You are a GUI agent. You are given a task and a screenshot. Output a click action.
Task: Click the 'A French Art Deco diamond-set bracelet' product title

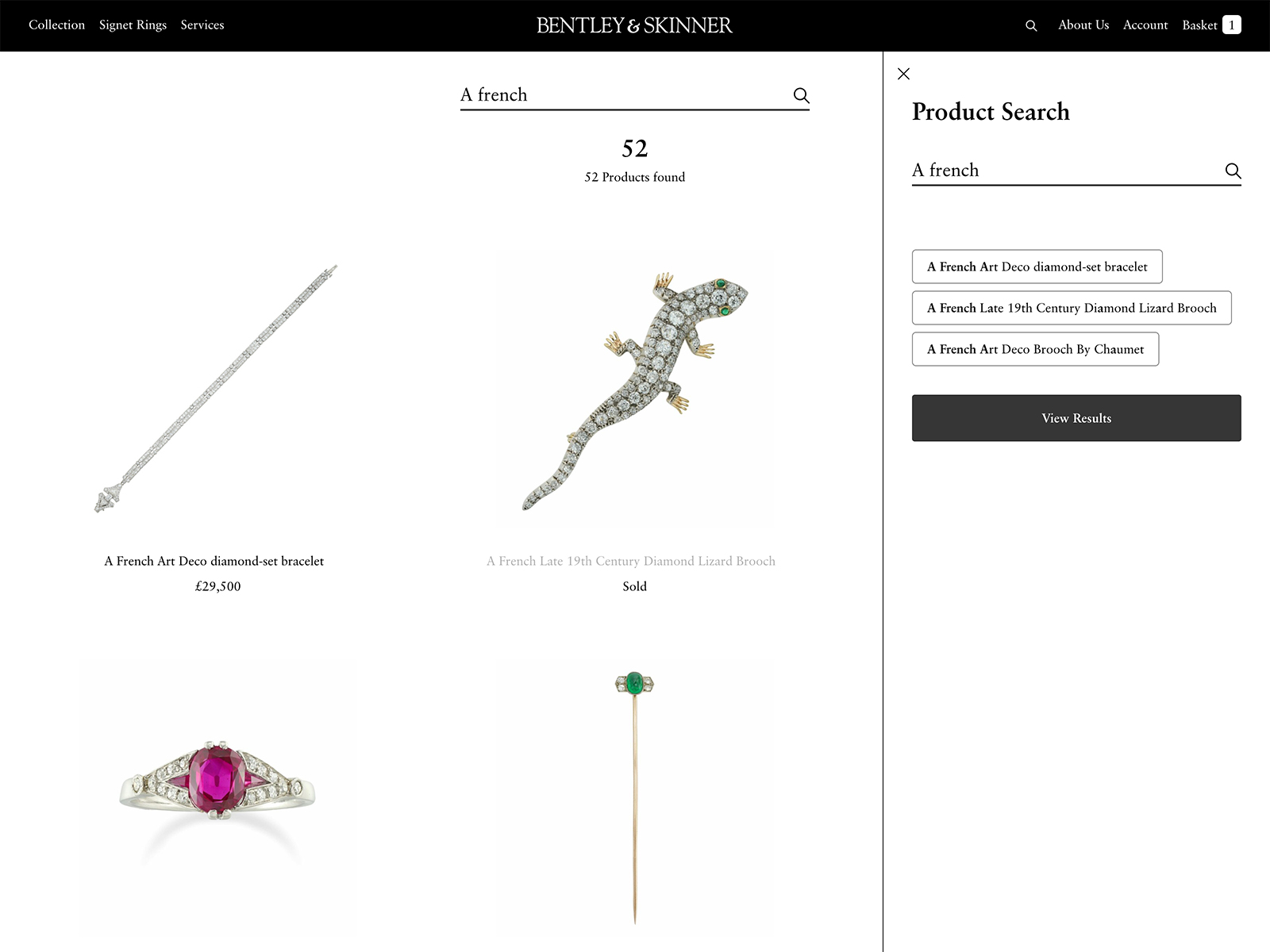[x=214, y=561]
